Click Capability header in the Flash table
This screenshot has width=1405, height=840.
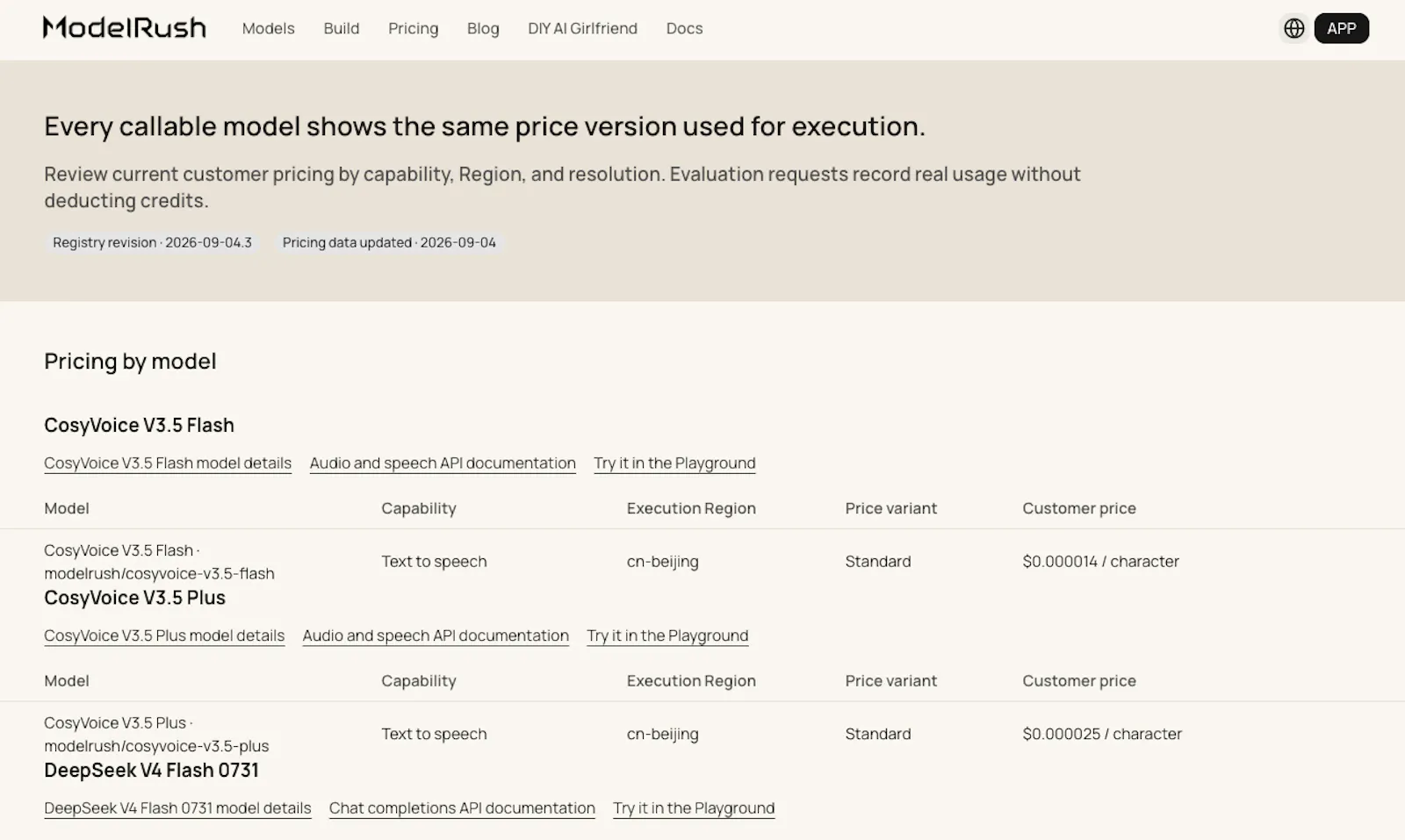tap(419, 508)
